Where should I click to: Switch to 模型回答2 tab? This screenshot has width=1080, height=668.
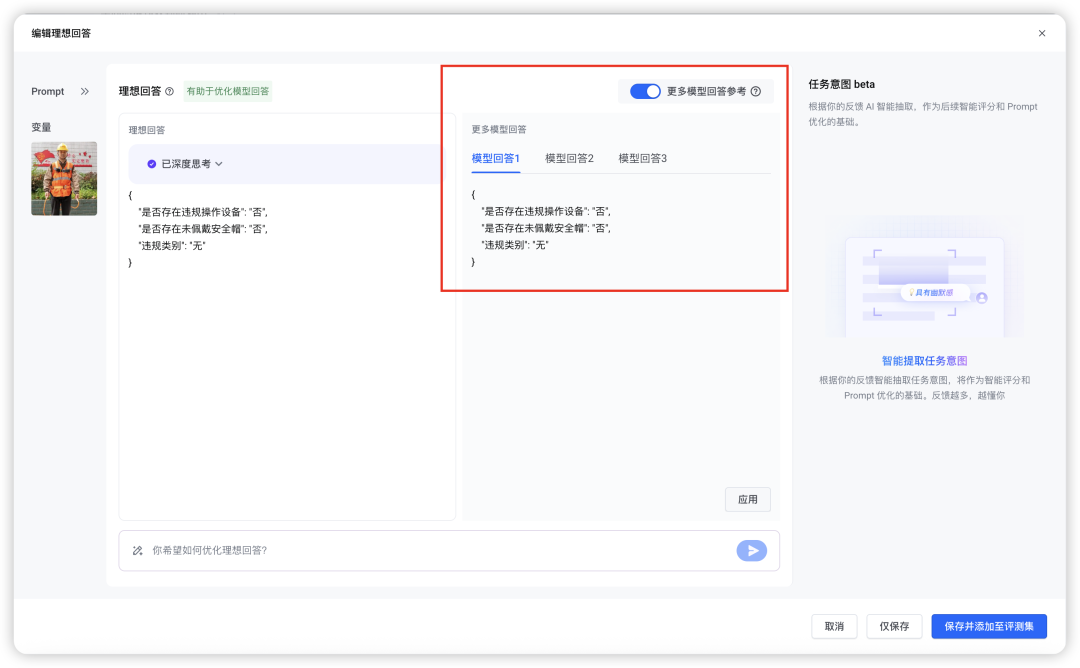[569, 158]
